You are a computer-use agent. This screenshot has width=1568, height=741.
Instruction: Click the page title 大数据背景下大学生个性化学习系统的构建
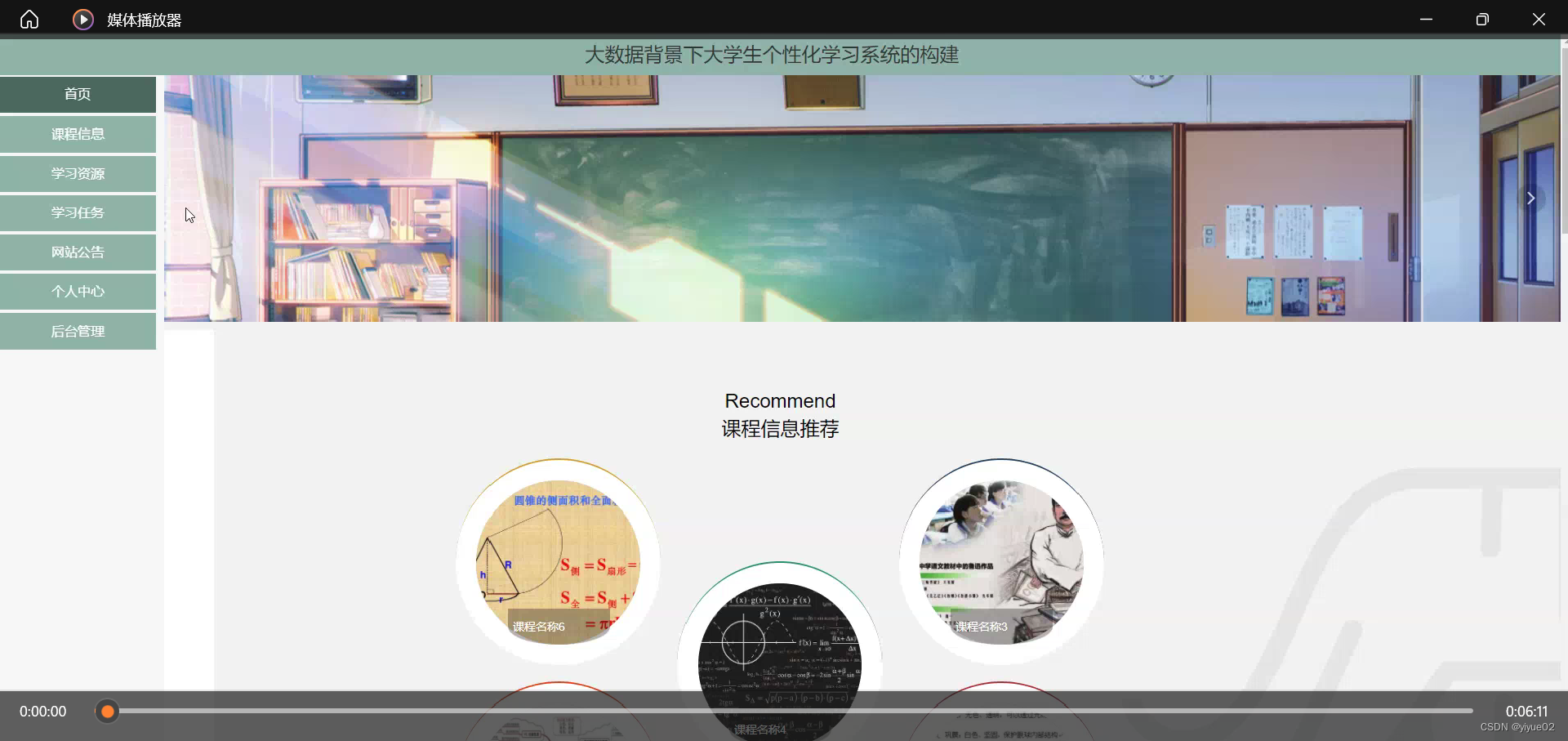click(x=772, y=55)
